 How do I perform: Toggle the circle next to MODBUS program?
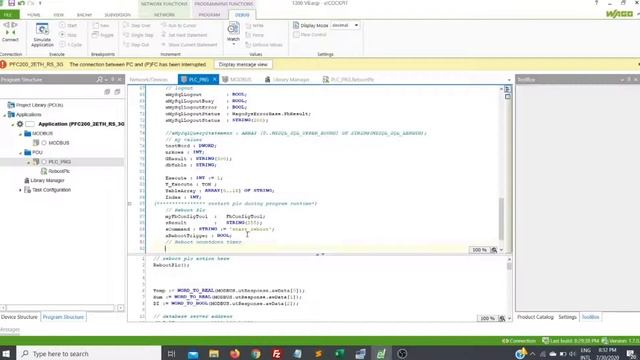(44, 143)
